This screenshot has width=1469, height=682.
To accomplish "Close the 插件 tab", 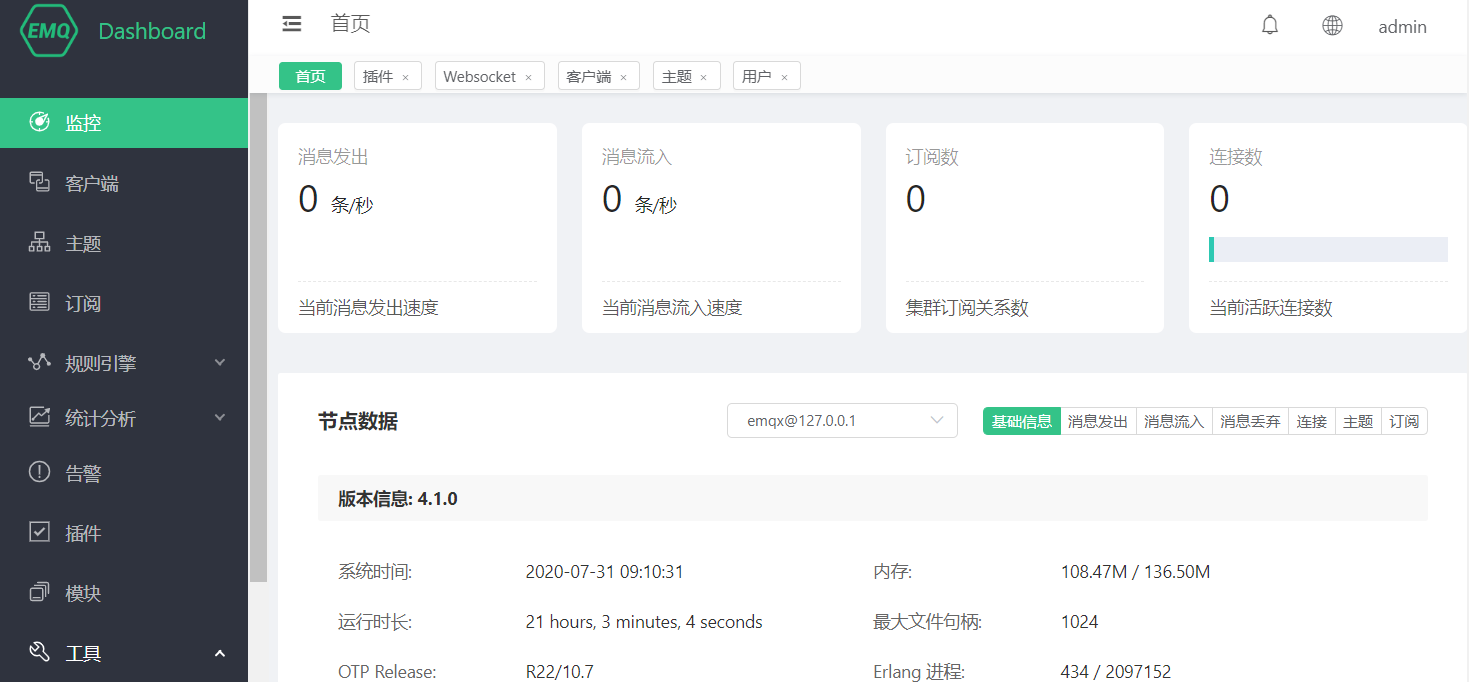I will point(405,78).
